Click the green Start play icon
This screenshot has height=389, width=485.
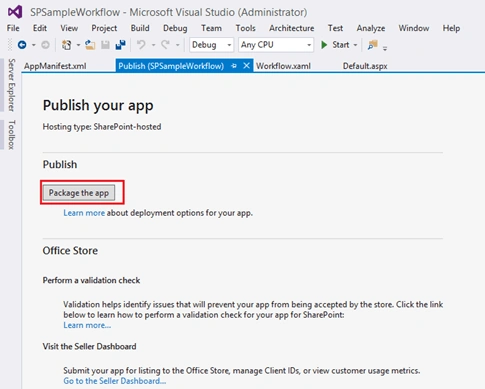324,45
